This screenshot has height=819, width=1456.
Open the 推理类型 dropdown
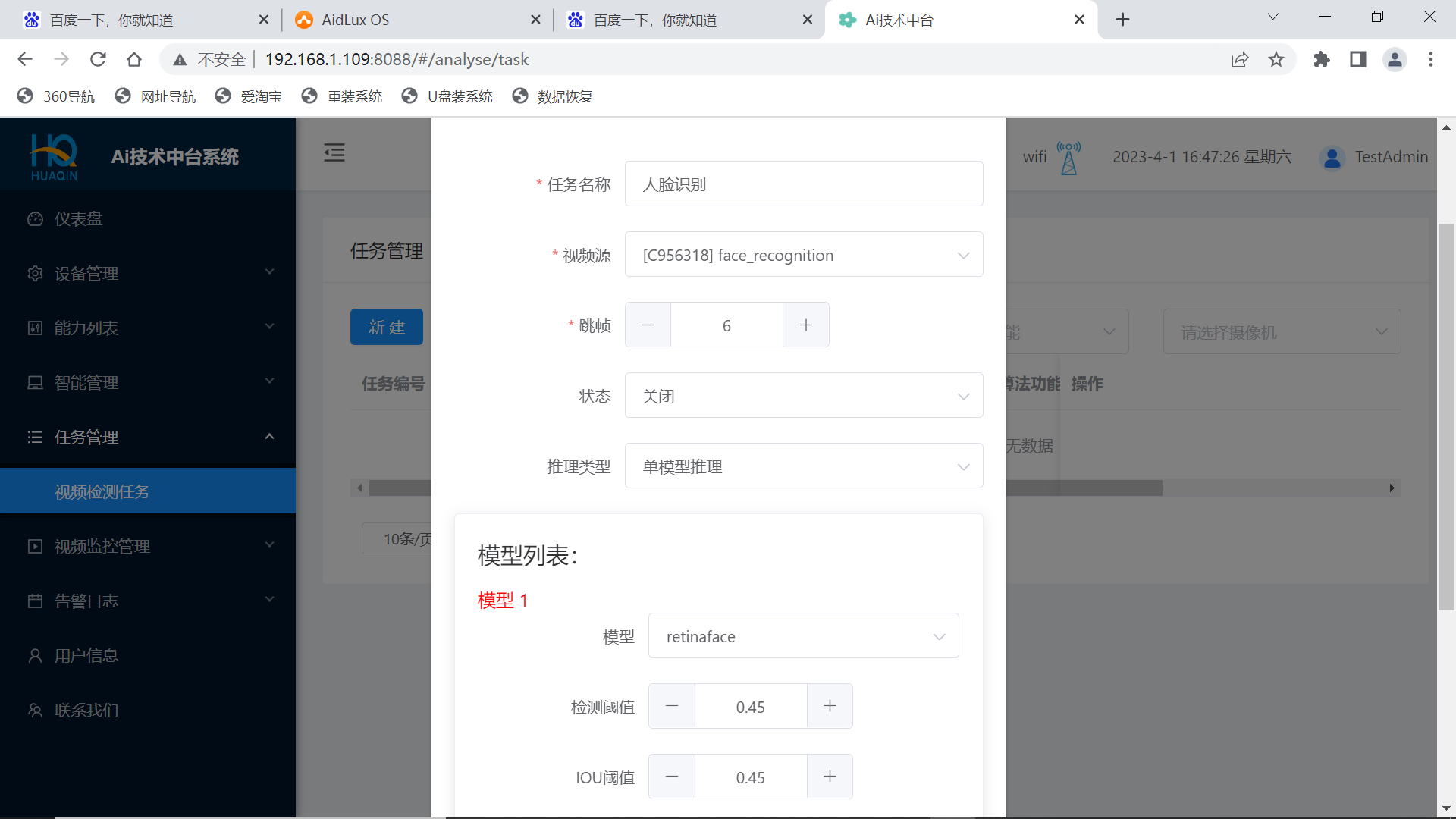pos(804,466)
